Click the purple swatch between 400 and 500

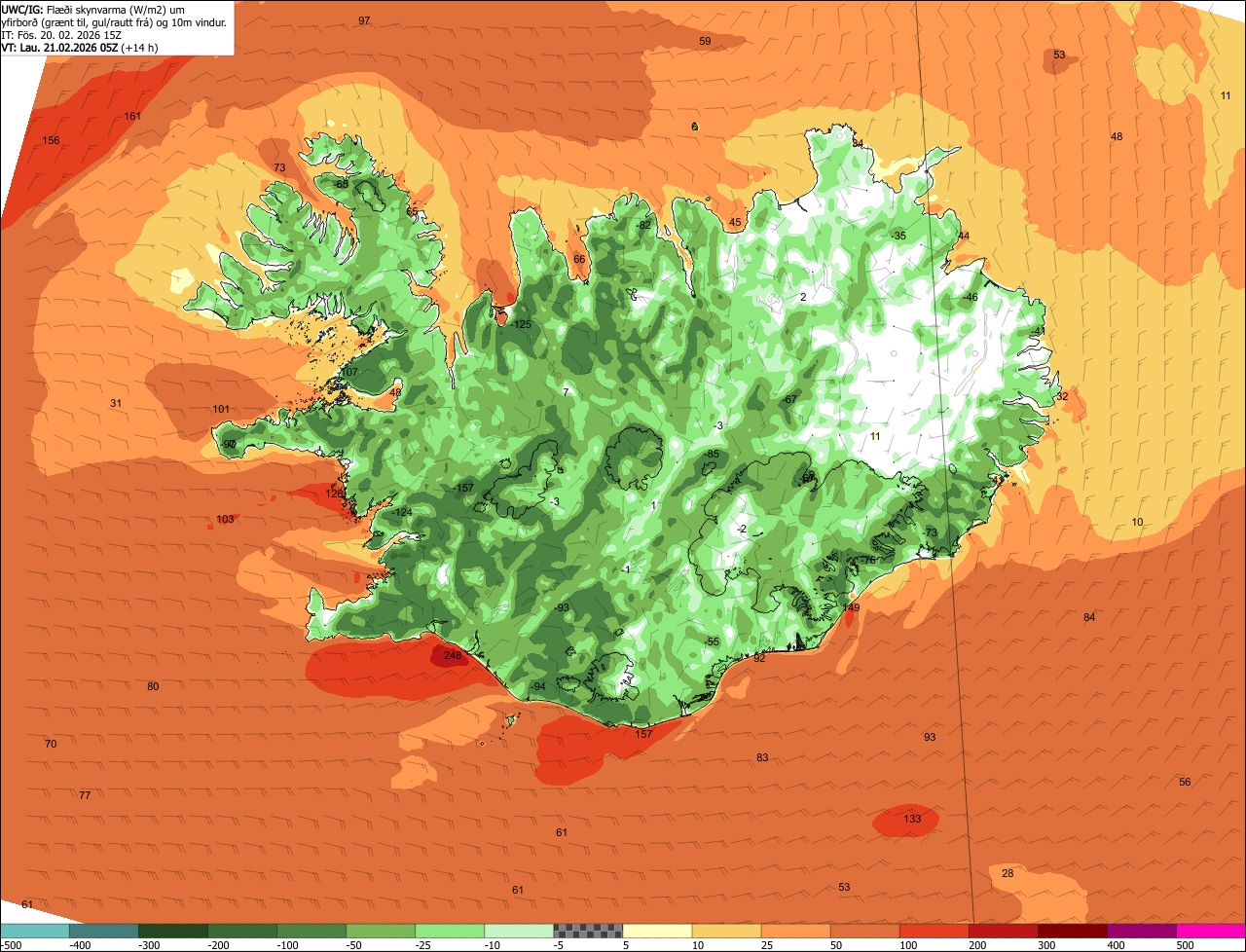coord(1141,931)
